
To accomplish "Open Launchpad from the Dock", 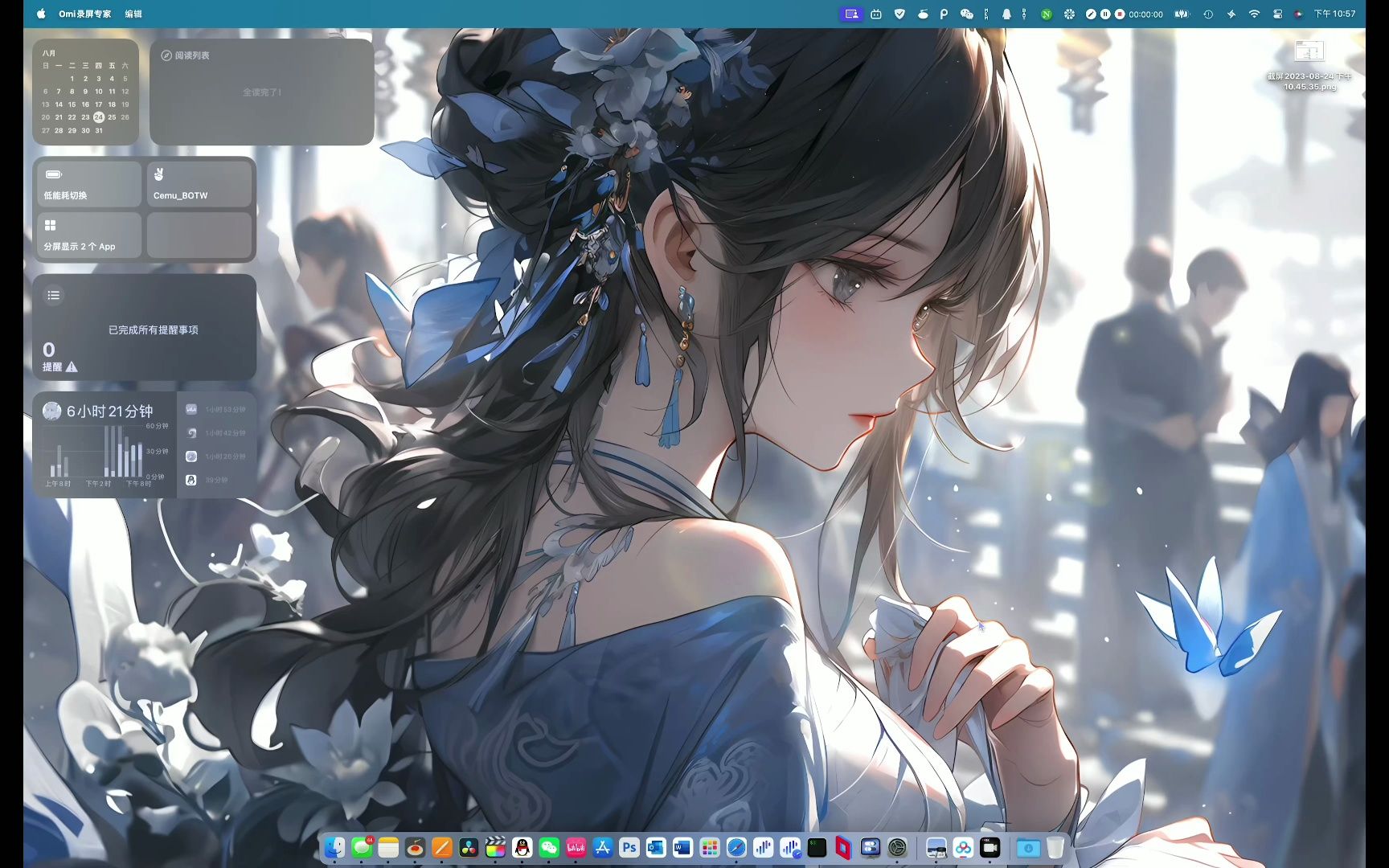I will click(710, 847).
